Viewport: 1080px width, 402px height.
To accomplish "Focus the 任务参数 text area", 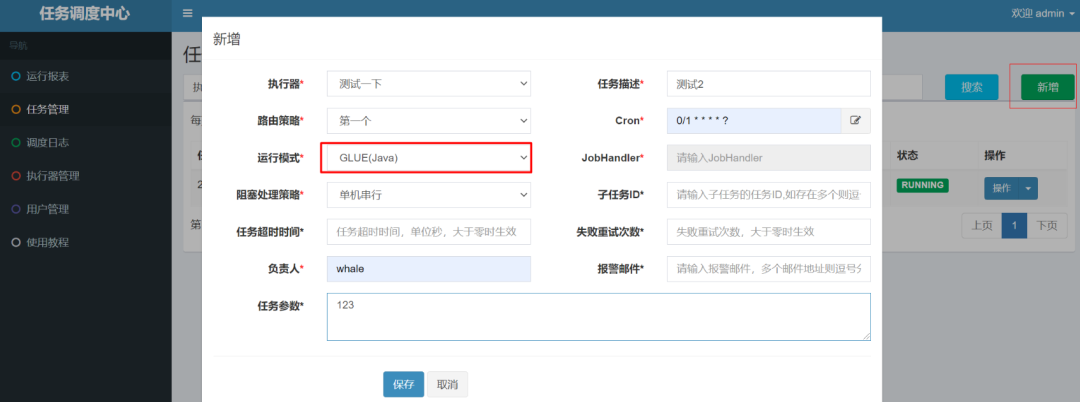I will [598, 316].
